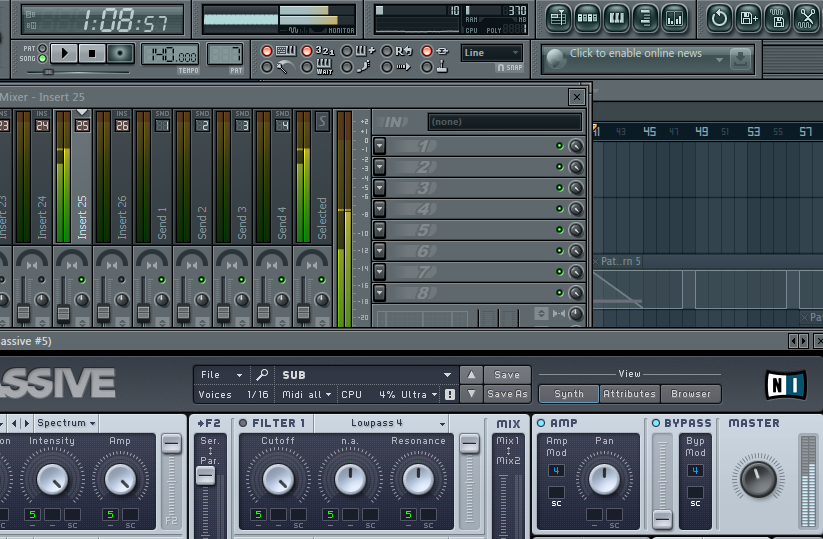This screenshot has height=539, width=823.
Task: Click the joystick controller icon
Action: [442, 67]
